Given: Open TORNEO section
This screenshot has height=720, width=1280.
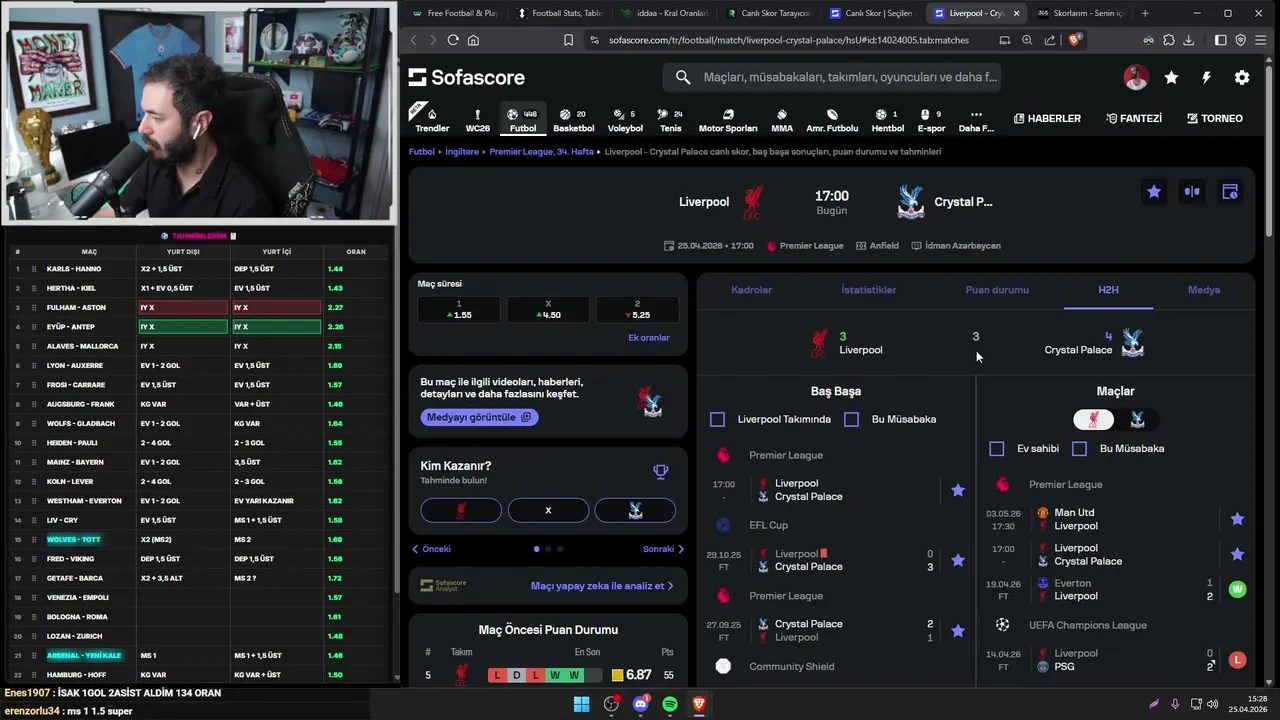Looking at the screenshot, I should (x=1215, y=118).
